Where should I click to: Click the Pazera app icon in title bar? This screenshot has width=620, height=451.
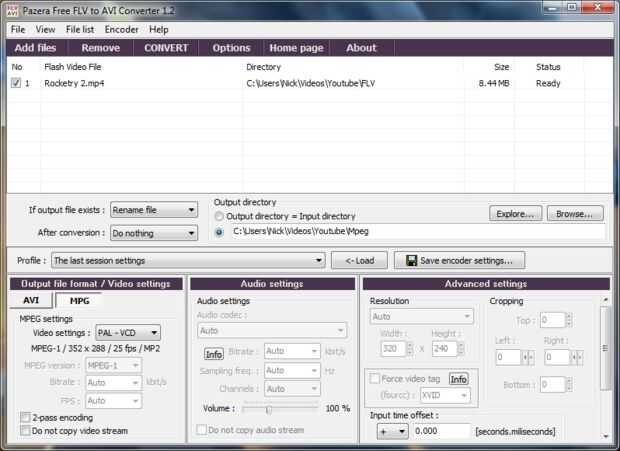pos(12,9)
